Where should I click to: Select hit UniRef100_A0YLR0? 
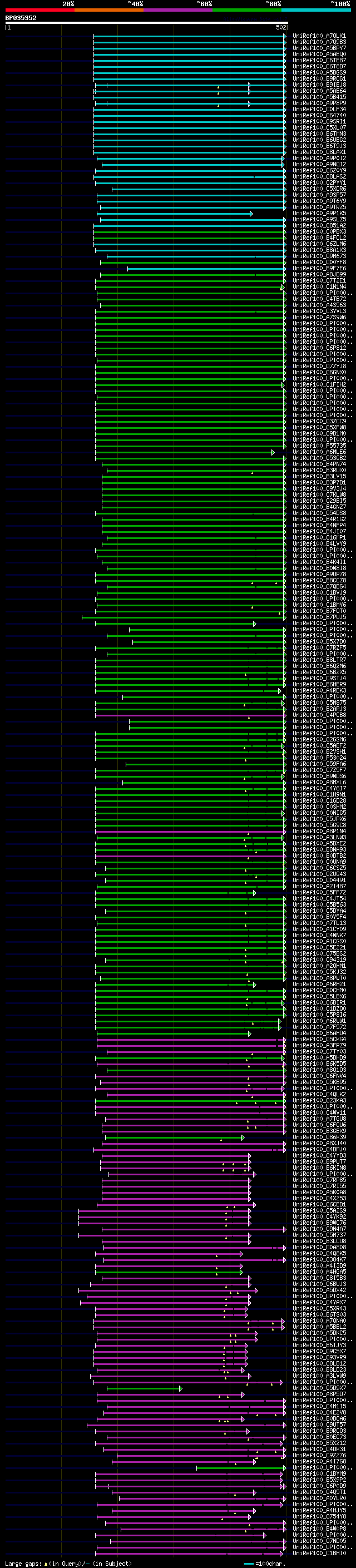[x=319, y=1498]
